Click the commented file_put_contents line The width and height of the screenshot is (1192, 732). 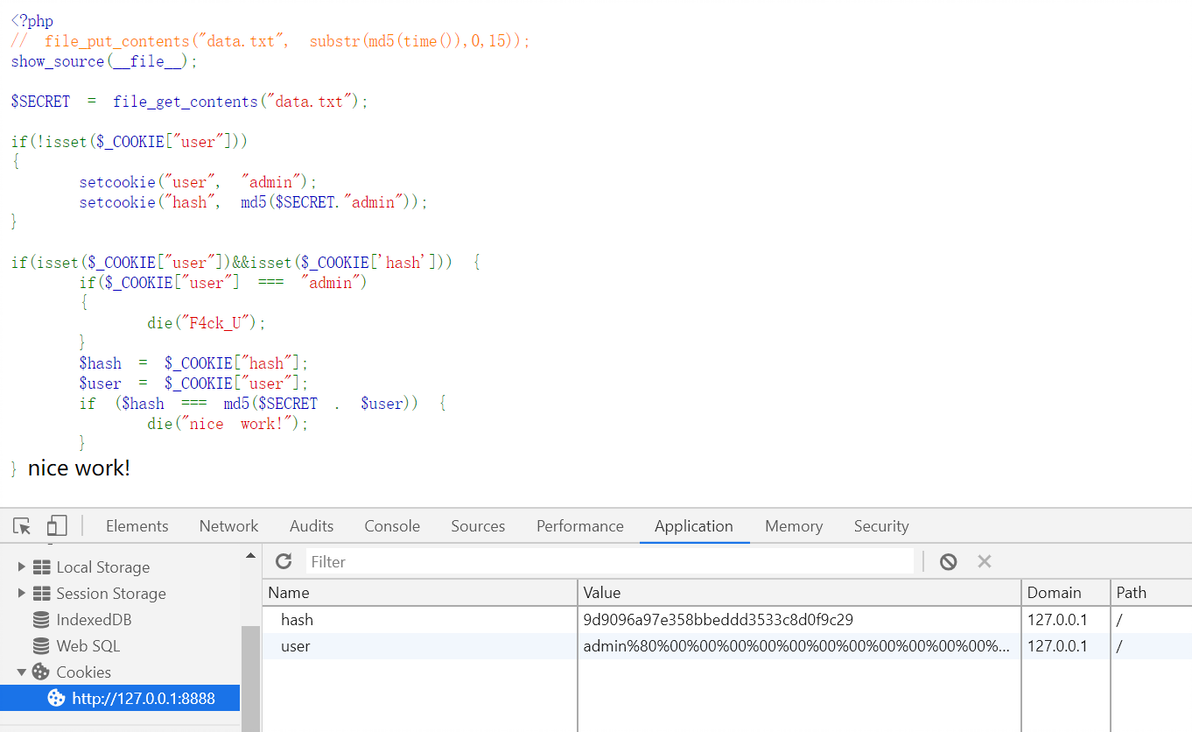click(270, 41)
